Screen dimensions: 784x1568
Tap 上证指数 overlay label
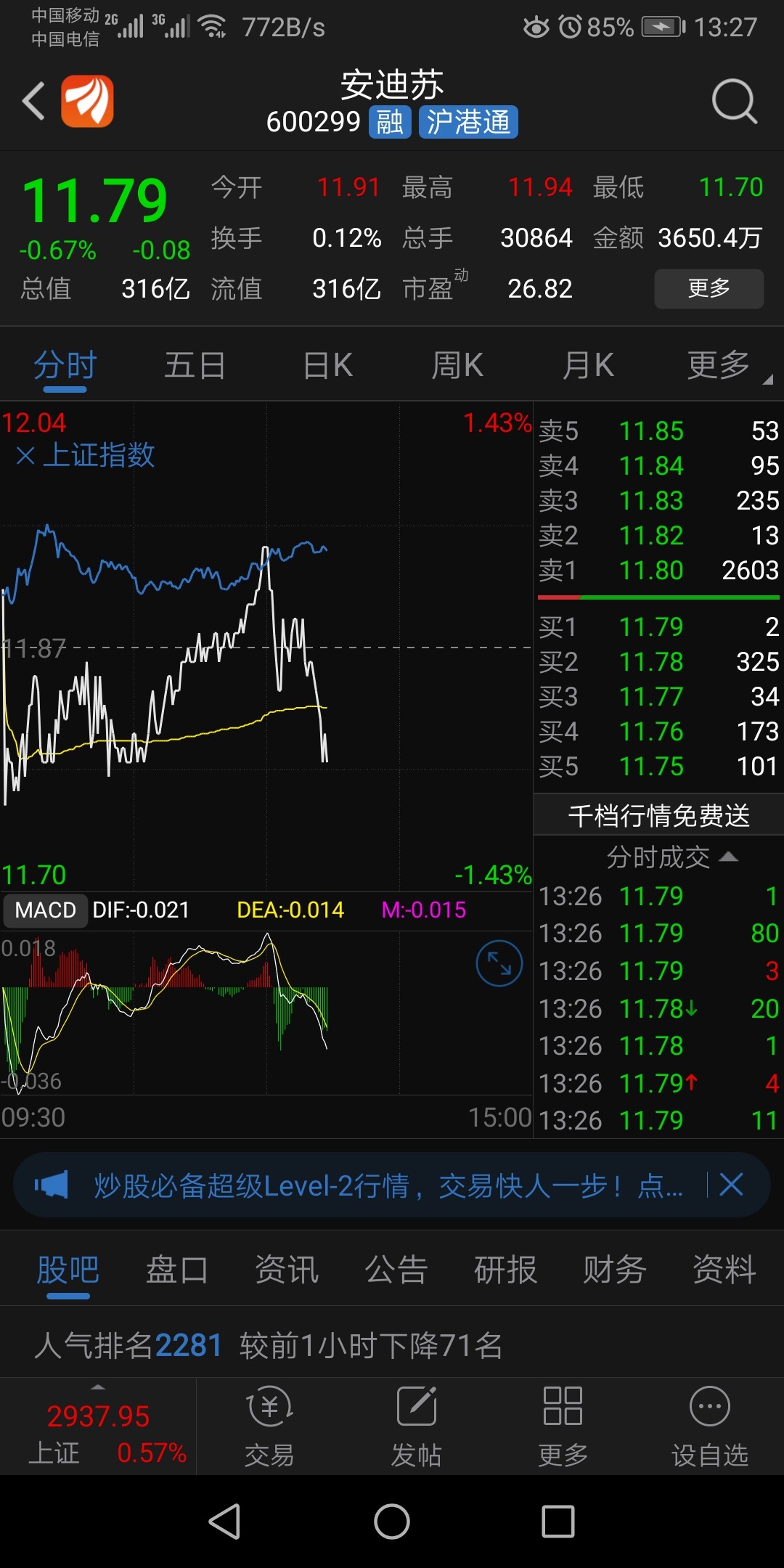[x=99, y=455]
